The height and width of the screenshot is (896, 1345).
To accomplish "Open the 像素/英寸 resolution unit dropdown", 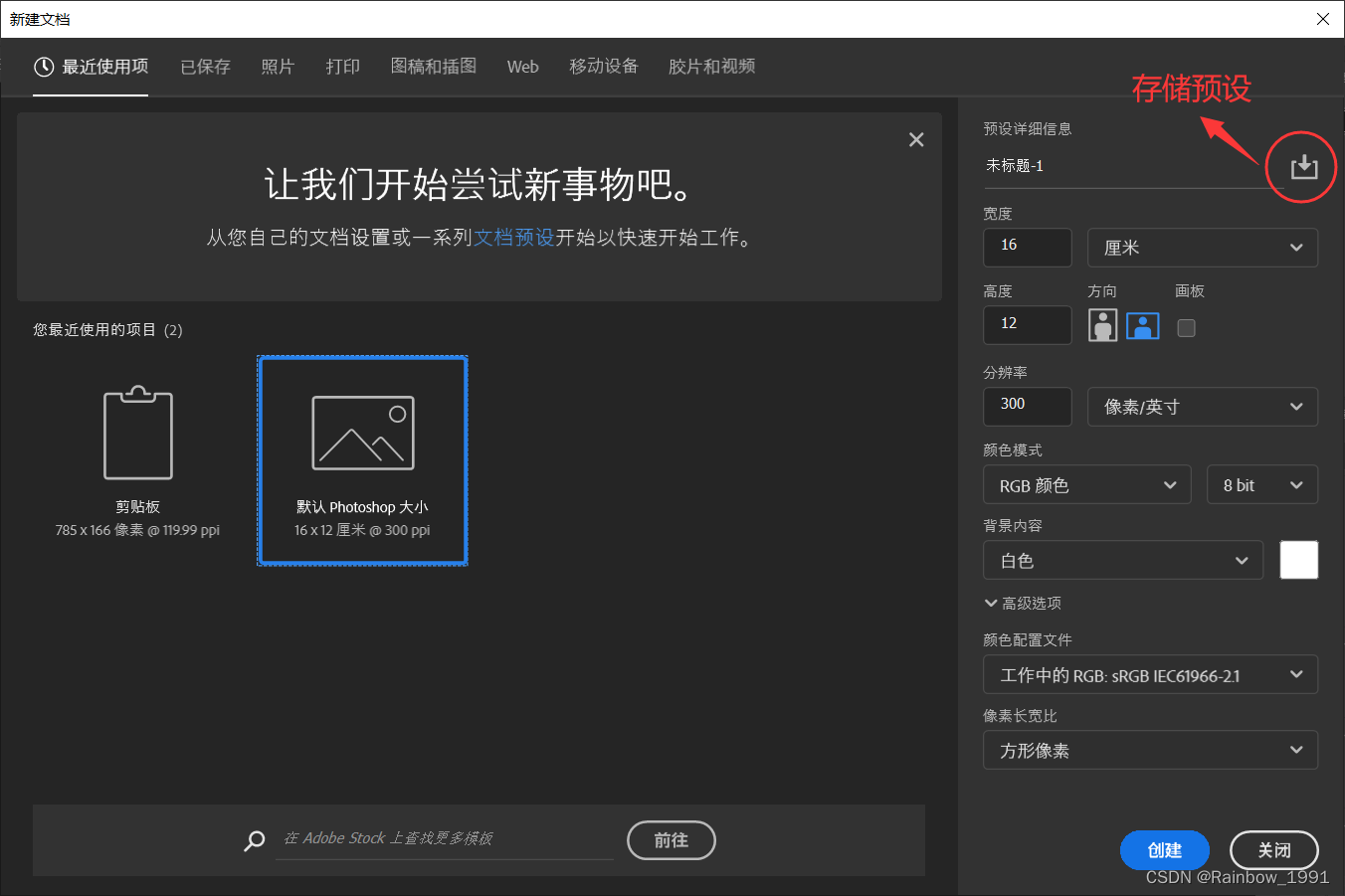I will 1203,407.
